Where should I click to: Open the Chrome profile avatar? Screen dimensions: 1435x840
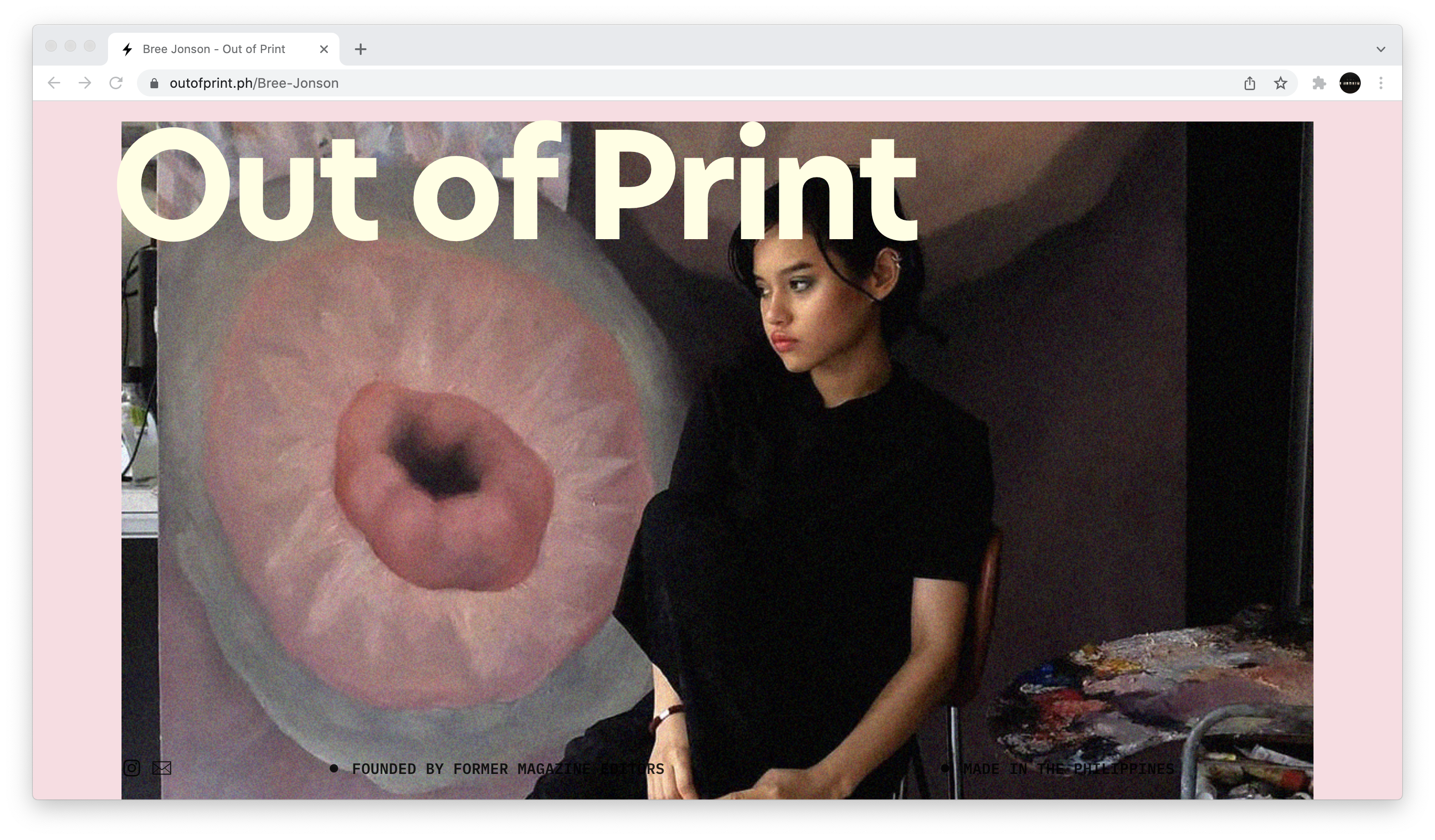(1350, 83)
